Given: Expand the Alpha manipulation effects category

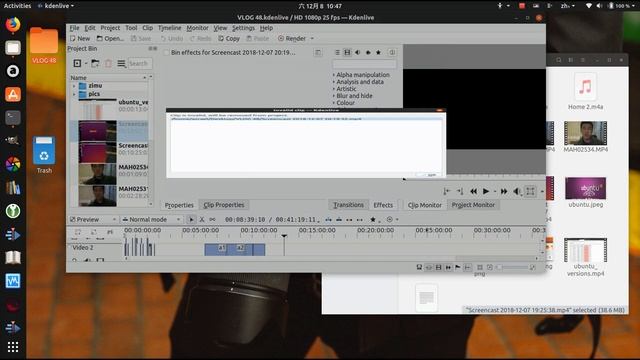Looking at the screenshot, I should (333, 75).
